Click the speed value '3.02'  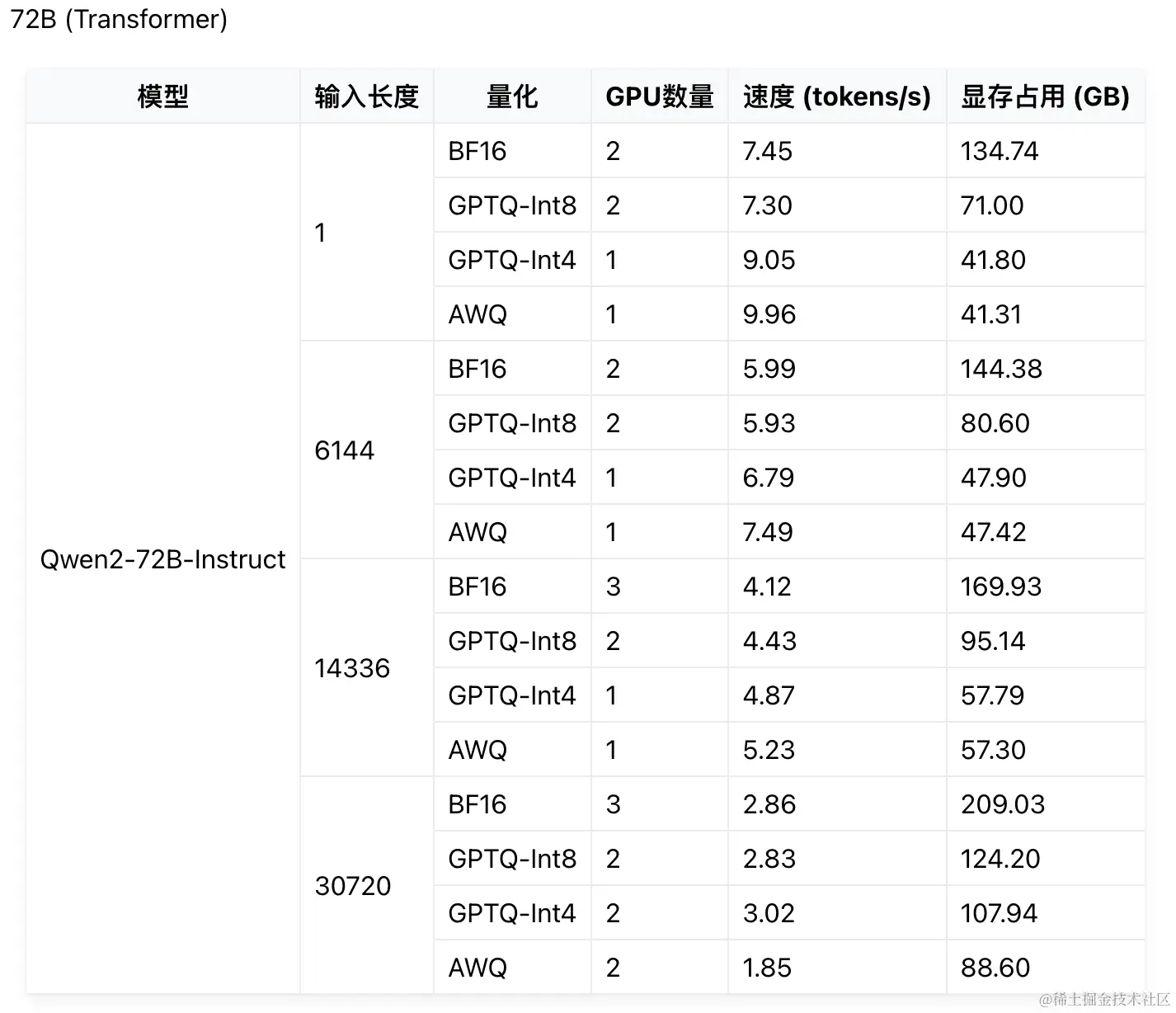pyautogui.click(x=769, y=913)
